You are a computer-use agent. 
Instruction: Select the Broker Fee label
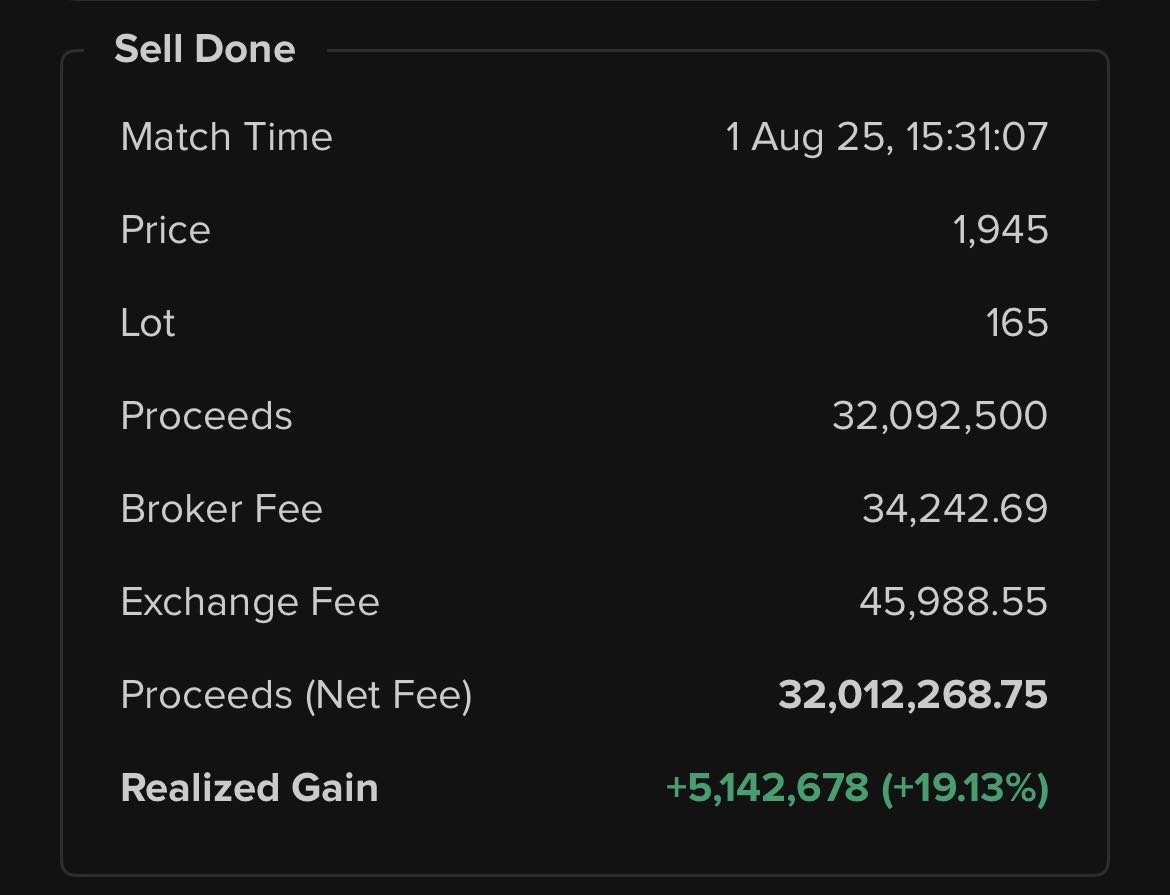[222, 509]
